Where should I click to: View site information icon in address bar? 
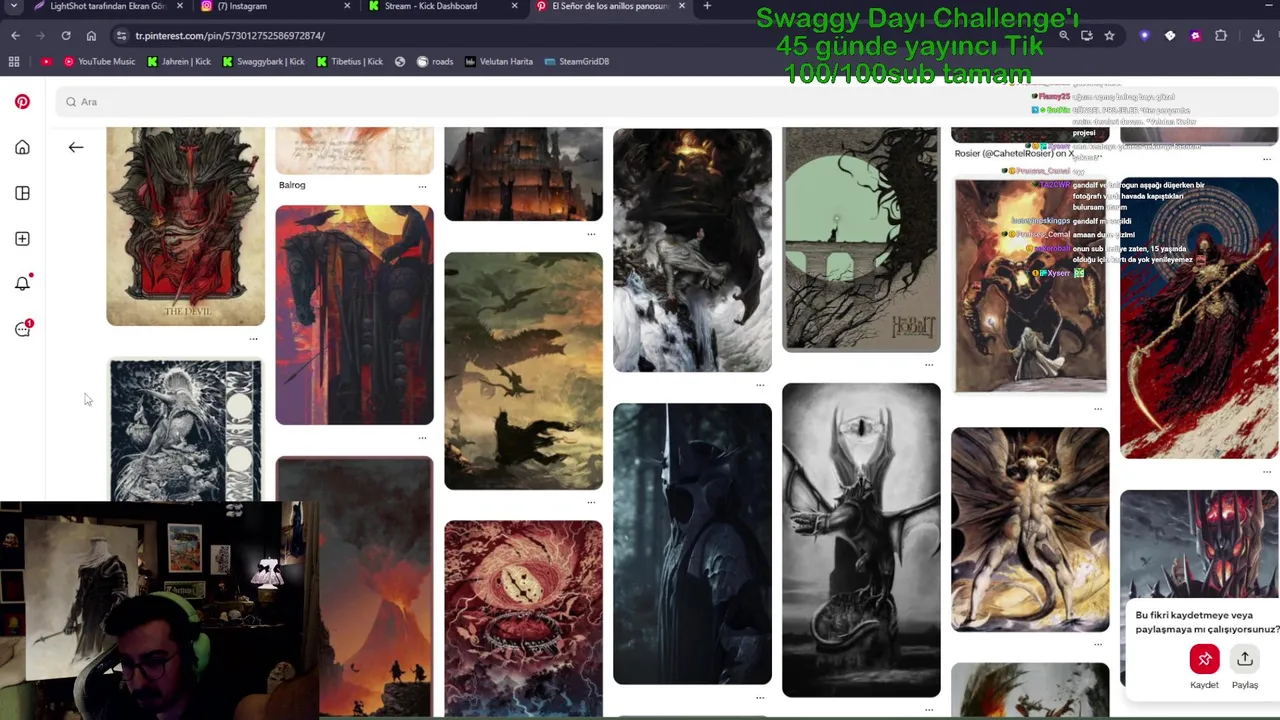click(121, 36)
